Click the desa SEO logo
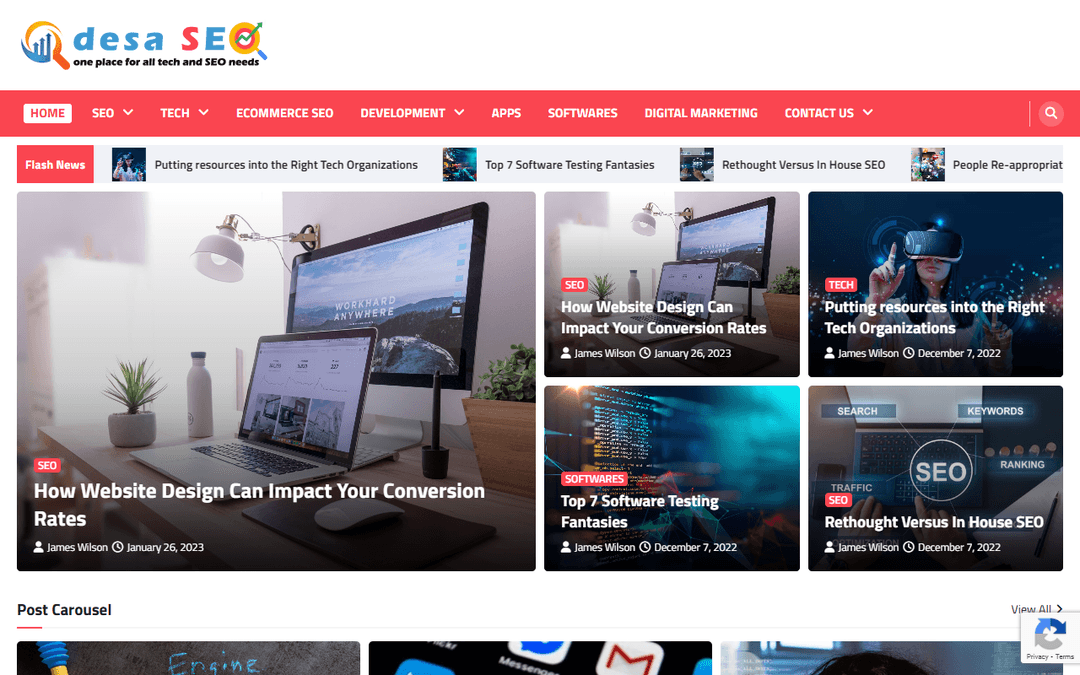The image size is (1080, 675). pyautogui.click(x=144, y=45)
